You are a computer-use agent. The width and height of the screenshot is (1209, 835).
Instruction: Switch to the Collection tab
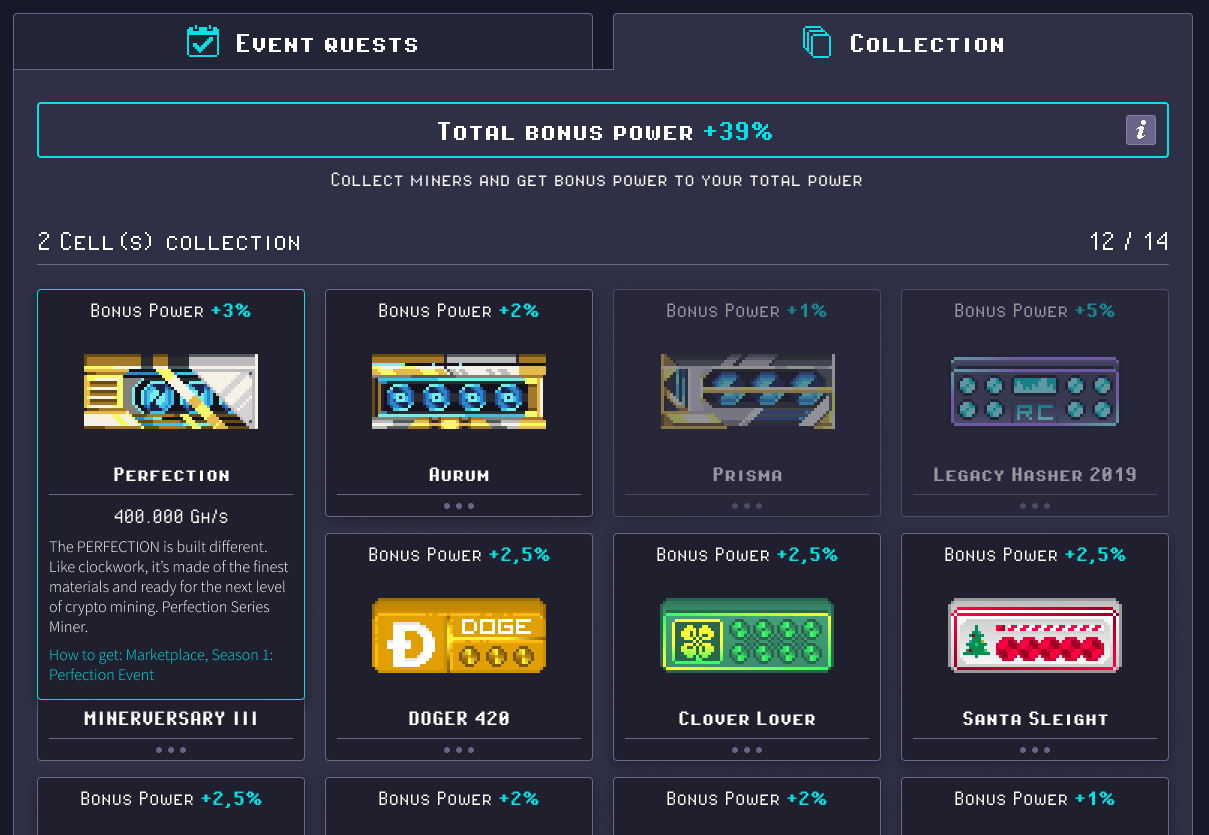pos(903,42)
